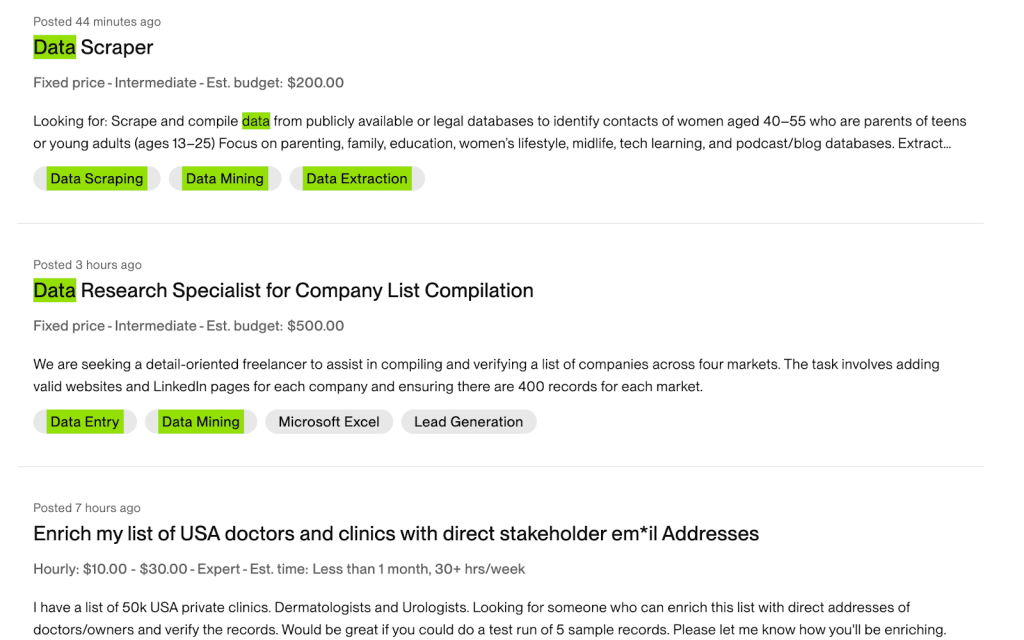The width and height of the screenshot is (1024, 640).
Task: Open the Enrich my list of USA doctors job
Action: coord(396,534)
